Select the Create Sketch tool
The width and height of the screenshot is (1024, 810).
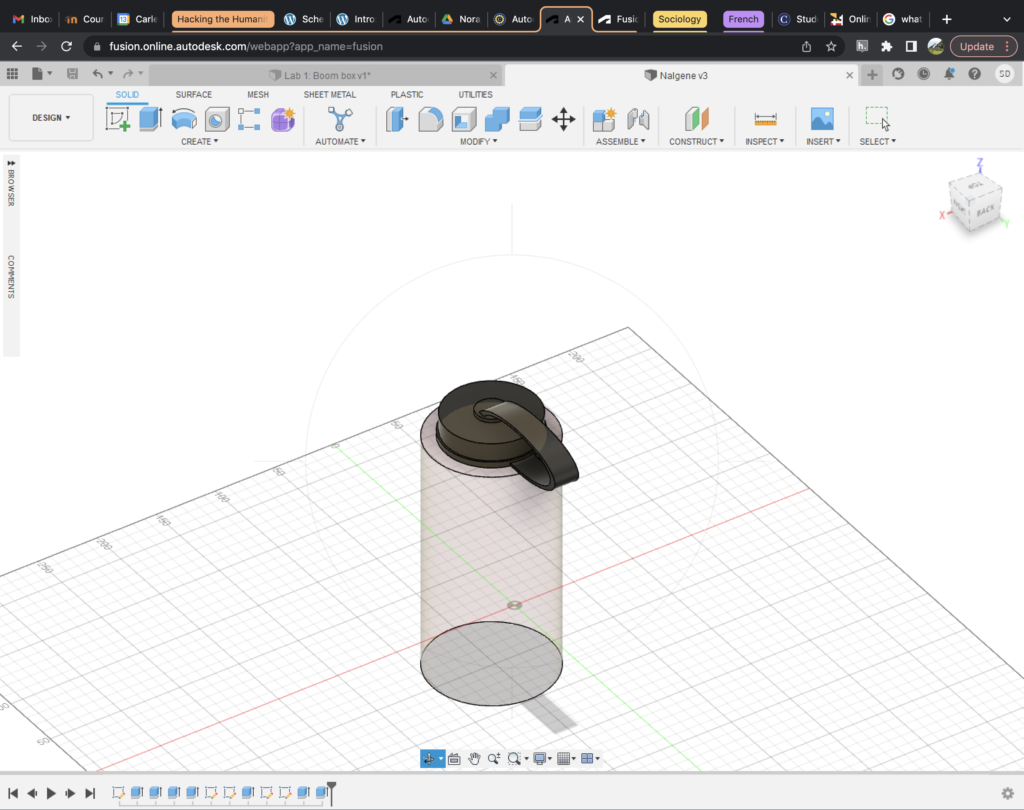point(118,118)
